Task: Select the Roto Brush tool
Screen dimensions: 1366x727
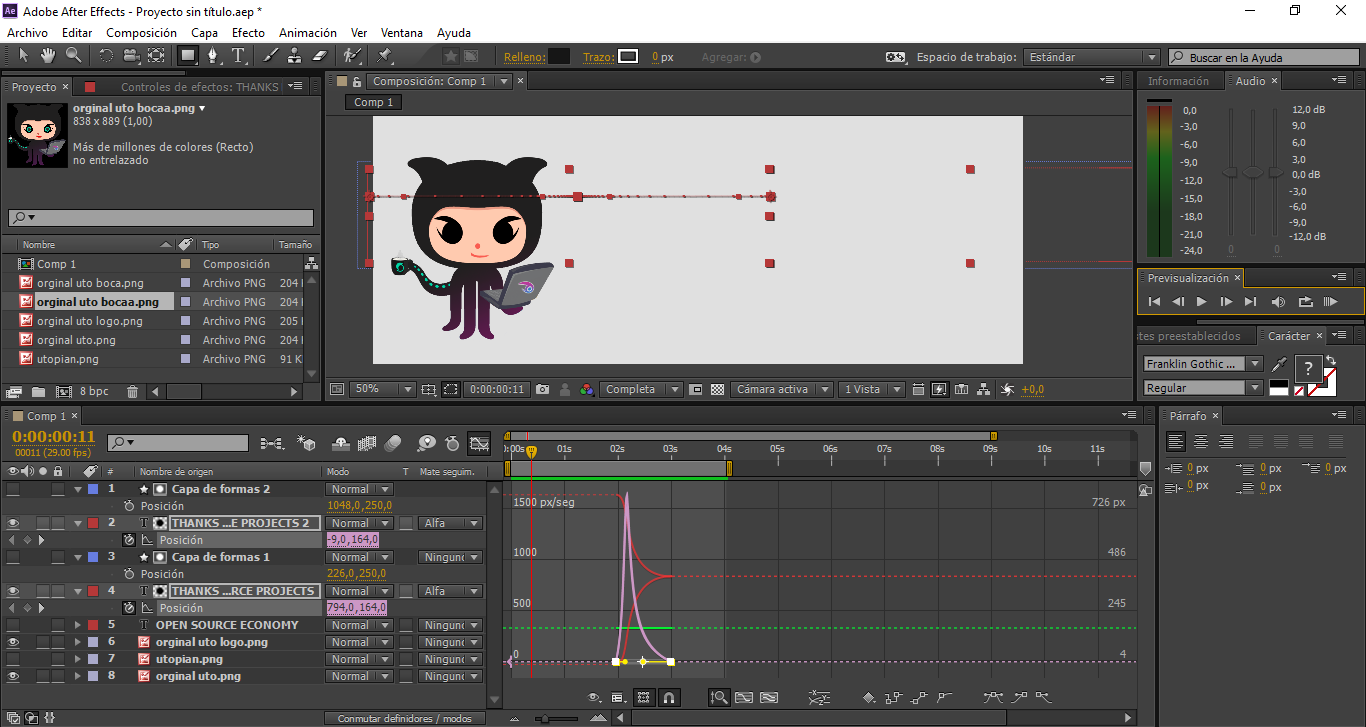Action: 352,56
